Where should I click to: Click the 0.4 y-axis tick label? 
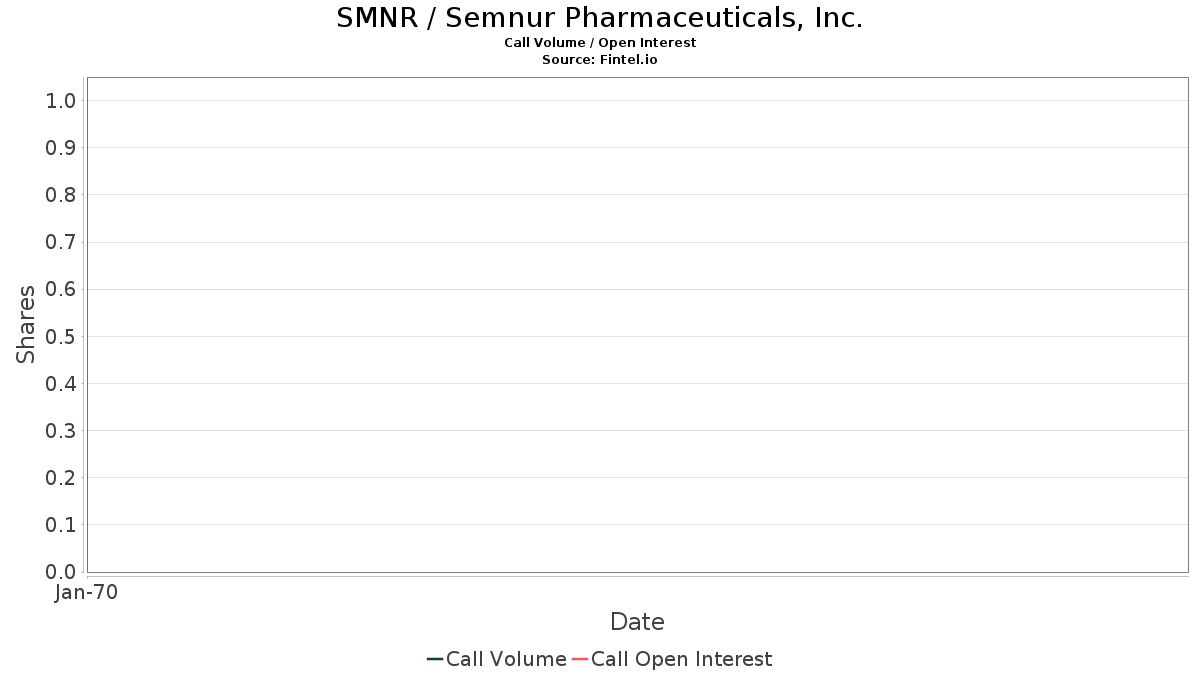coord(61,384)
